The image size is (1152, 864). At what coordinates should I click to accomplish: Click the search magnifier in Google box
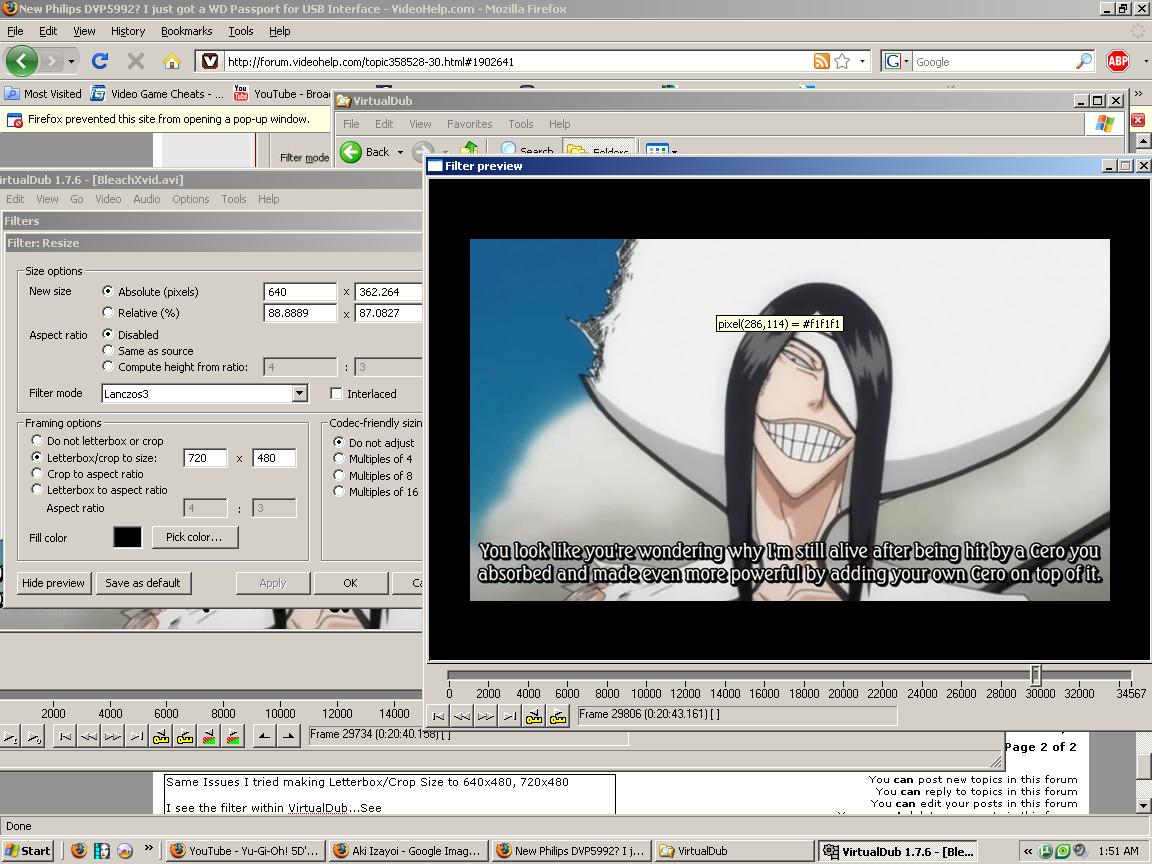pos(1084,61)
